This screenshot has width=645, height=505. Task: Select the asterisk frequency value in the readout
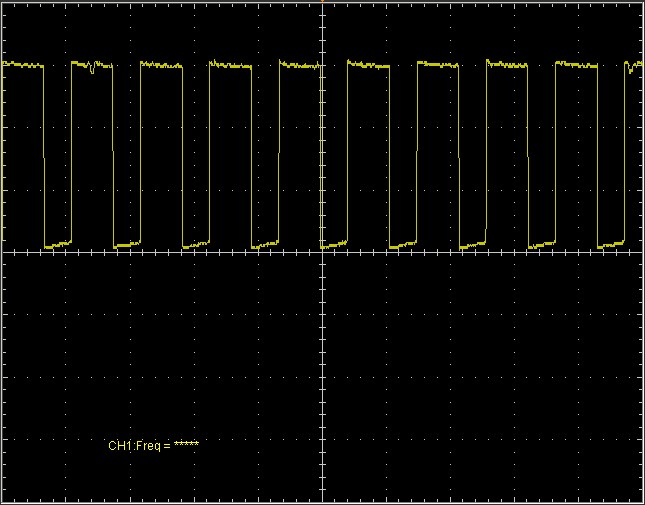coord(186,444)
